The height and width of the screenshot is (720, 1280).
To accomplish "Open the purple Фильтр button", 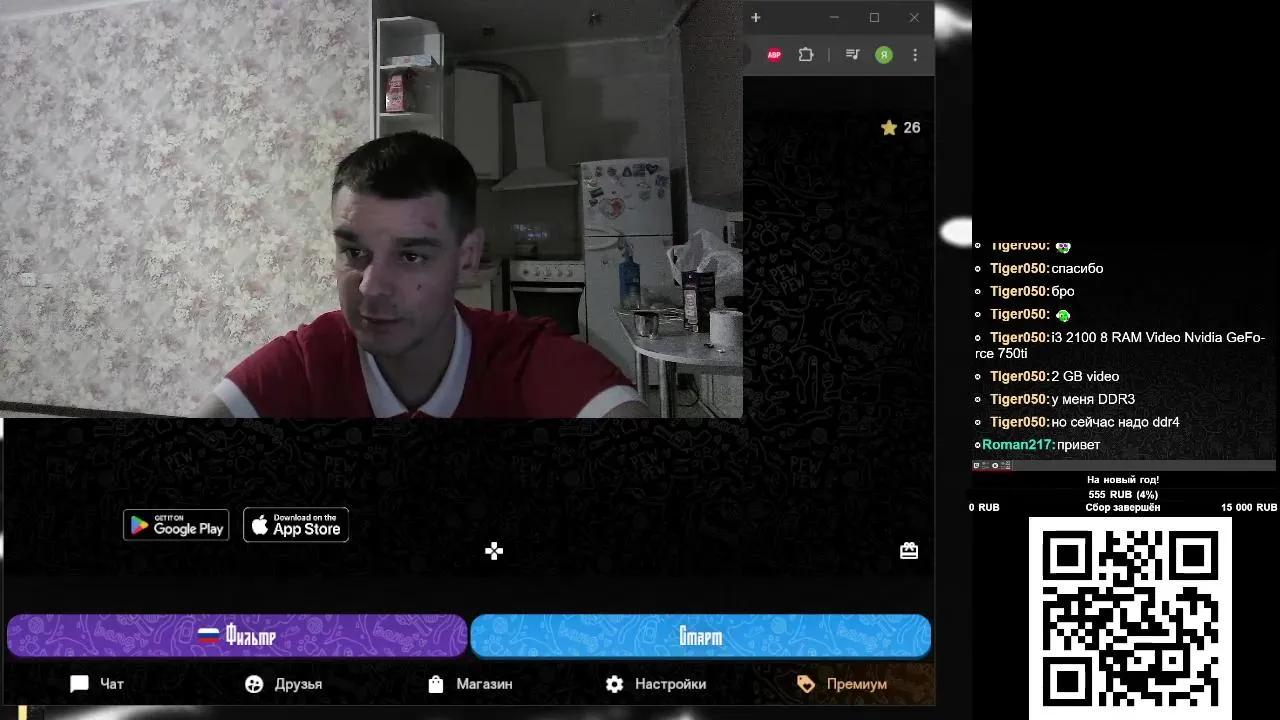I will click(x=237, y=636).
